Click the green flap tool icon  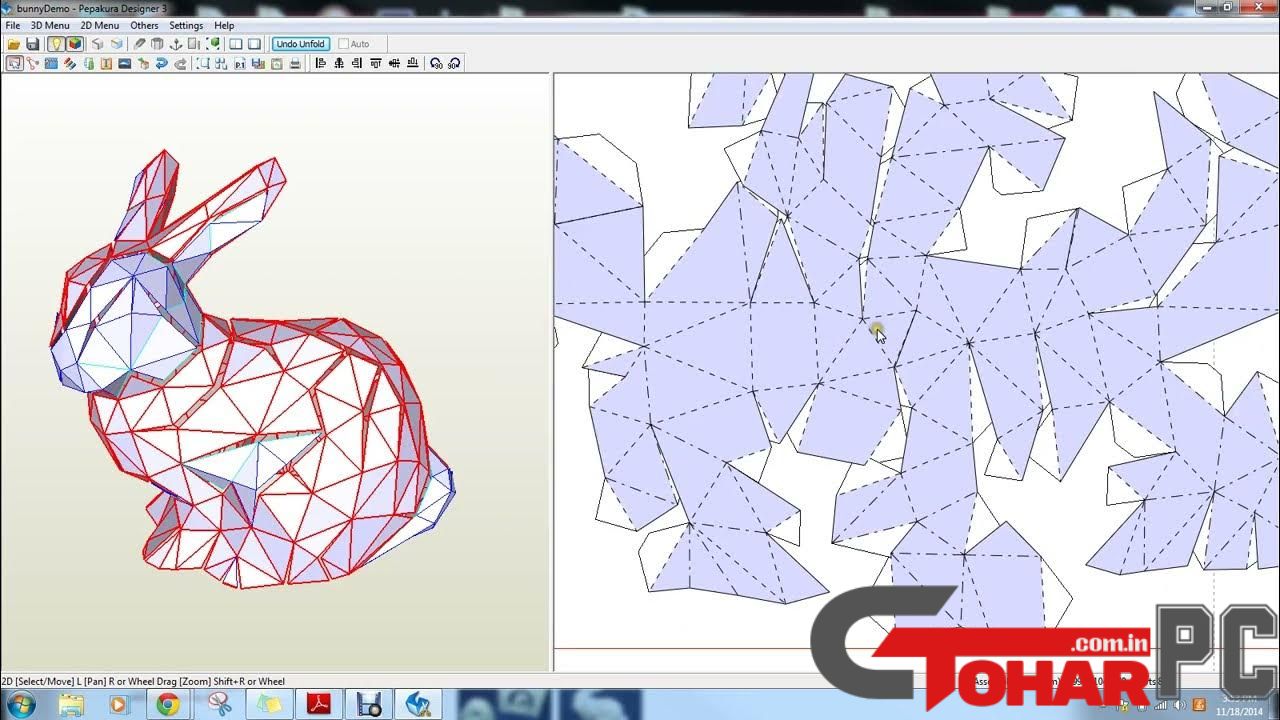coord(89,63)
